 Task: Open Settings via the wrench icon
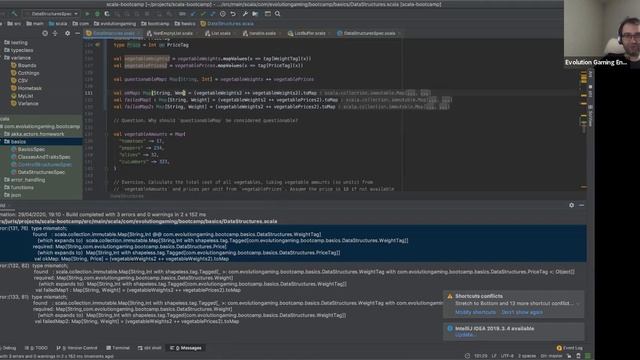(x=245, y=14)
